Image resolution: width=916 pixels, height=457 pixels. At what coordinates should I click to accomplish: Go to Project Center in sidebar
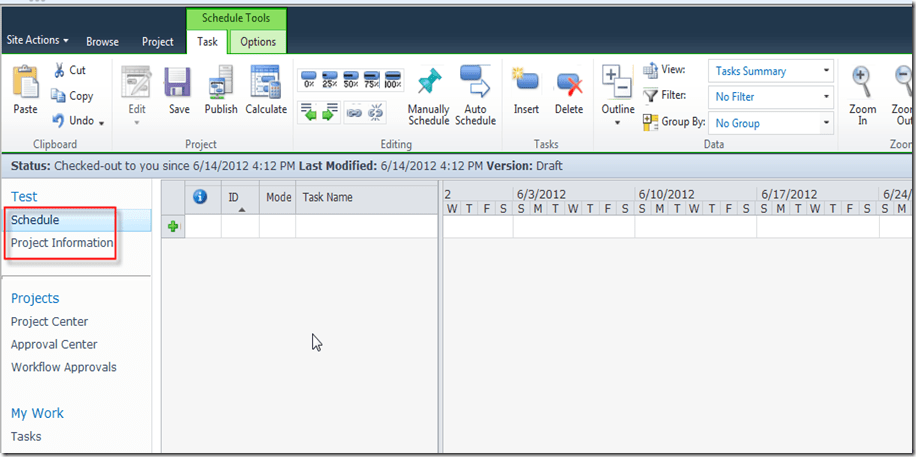coord(49,321)
